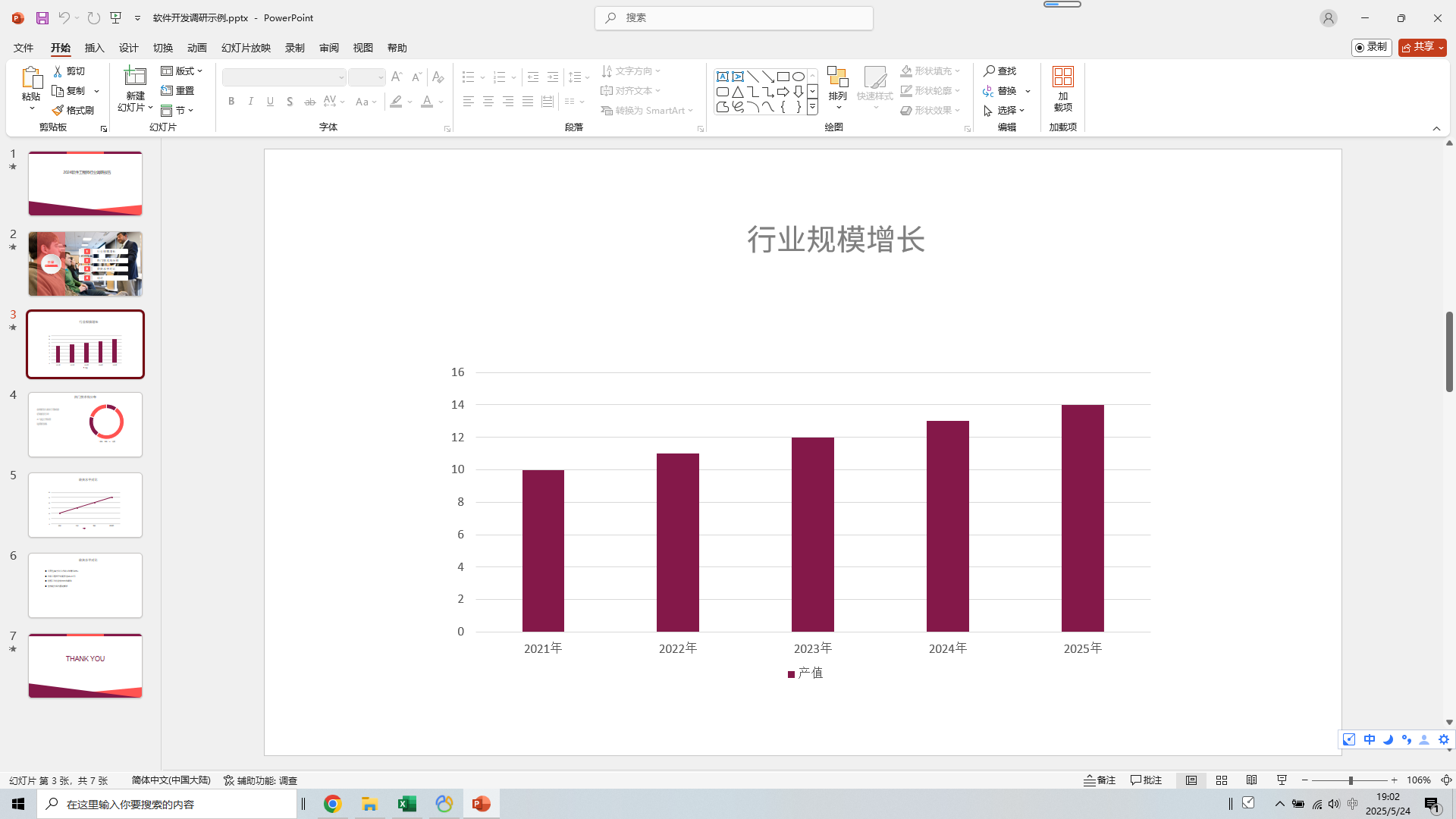Image resolution: width=1456 pixels, height=819 pixels.
Task: Toggle the Comments pane in status bar
Action: pyautogui.click(x=1146, y=780)
